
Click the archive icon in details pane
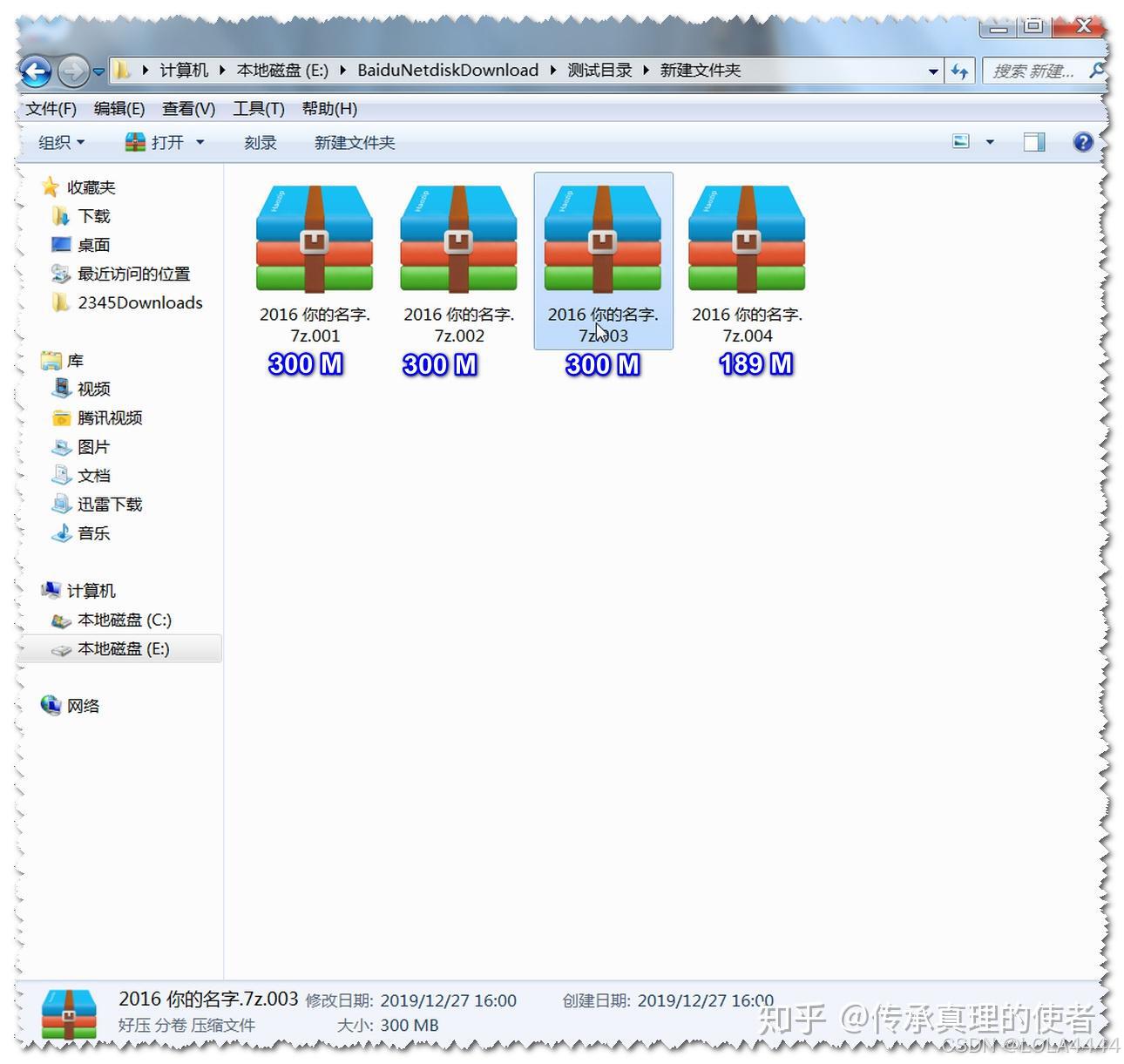(x=69, y=1013)
